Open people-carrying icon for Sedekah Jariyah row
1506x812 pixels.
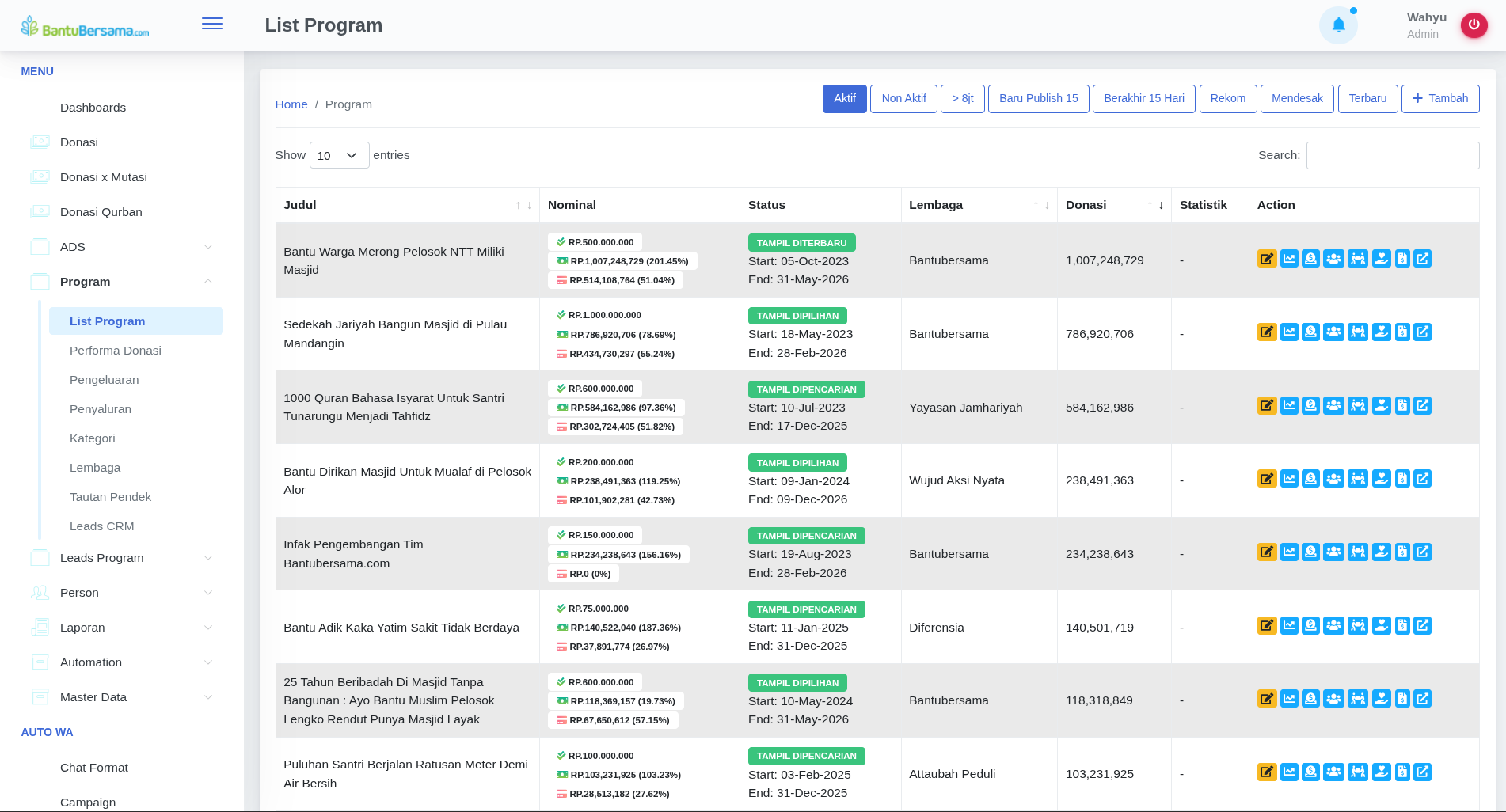pyautogui.click(x=1358, y=332)
